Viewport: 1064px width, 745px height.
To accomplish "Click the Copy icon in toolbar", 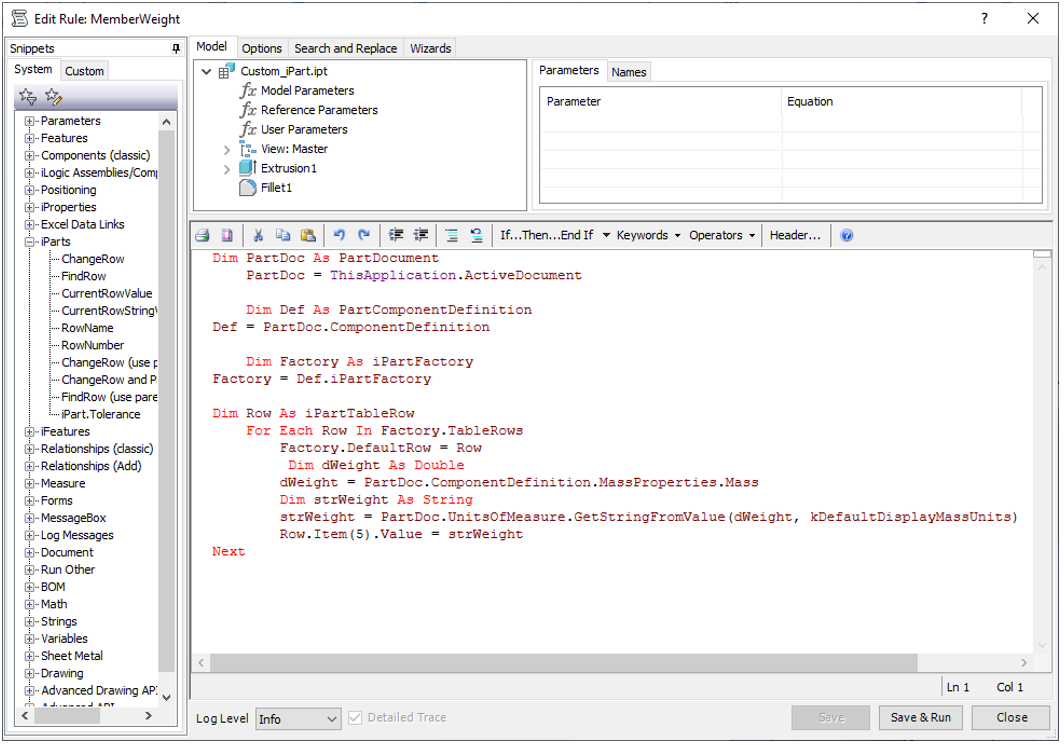I will pos(283,235).
